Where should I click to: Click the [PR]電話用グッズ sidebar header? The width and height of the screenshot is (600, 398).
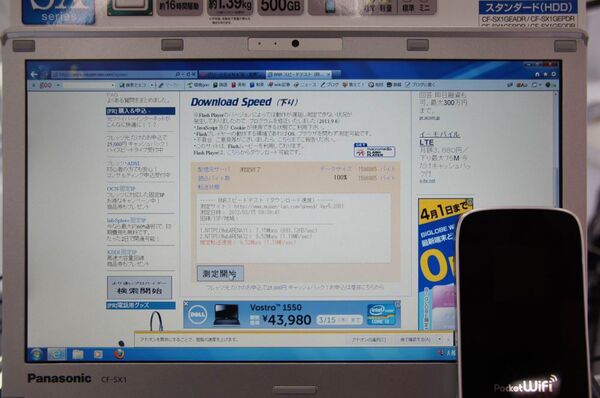coord(140,305)
